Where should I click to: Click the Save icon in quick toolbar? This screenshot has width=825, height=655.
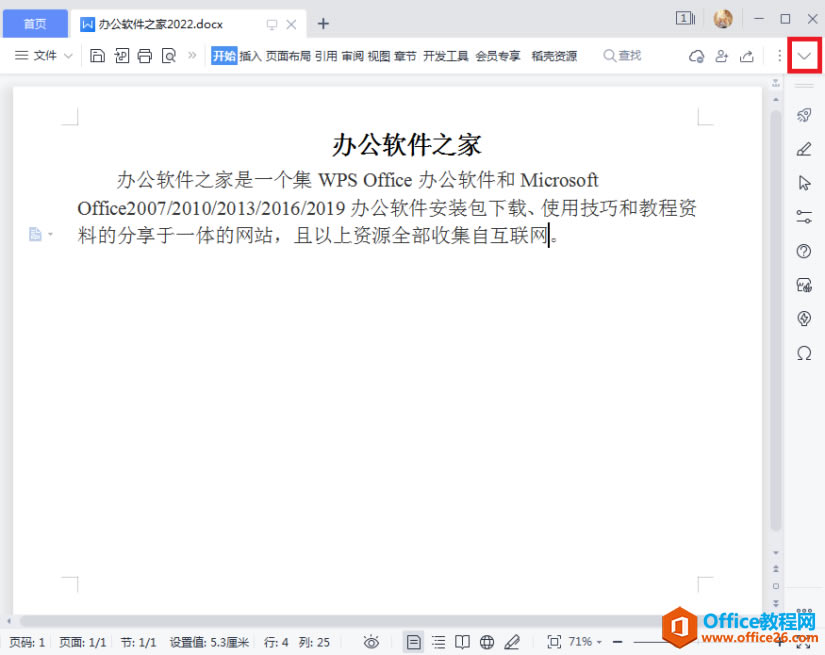[97, 56]
